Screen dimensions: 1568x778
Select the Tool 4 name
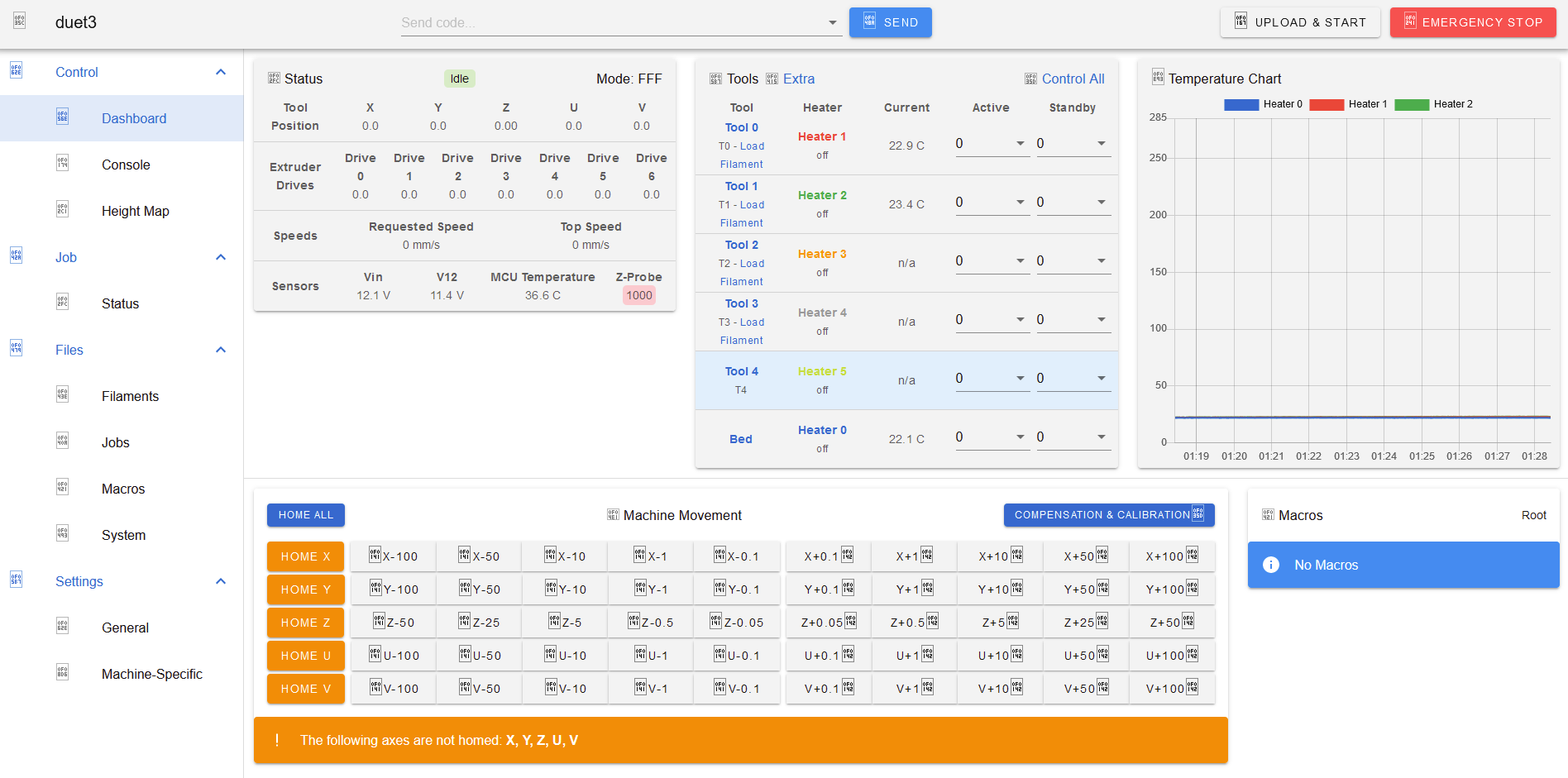tap(741, 371)
